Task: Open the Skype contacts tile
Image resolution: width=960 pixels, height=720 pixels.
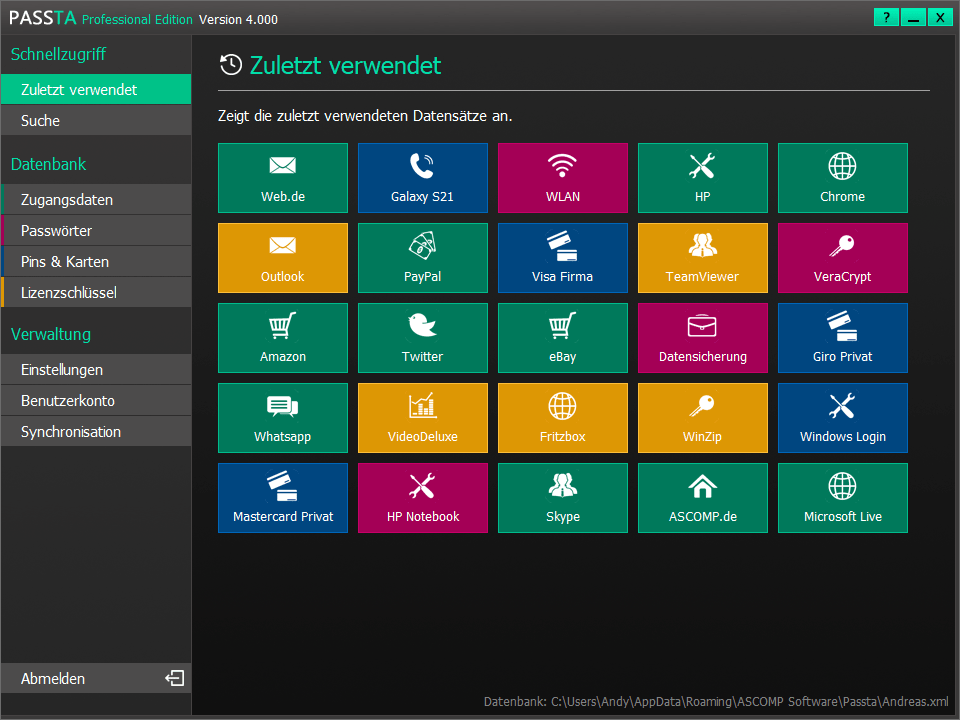Action: 563,498
